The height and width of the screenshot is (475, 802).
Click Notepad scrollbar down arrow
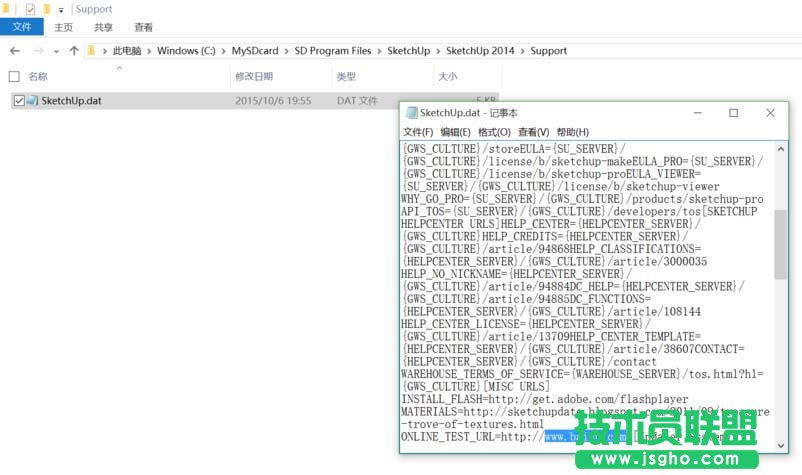(x=781, y=445)
